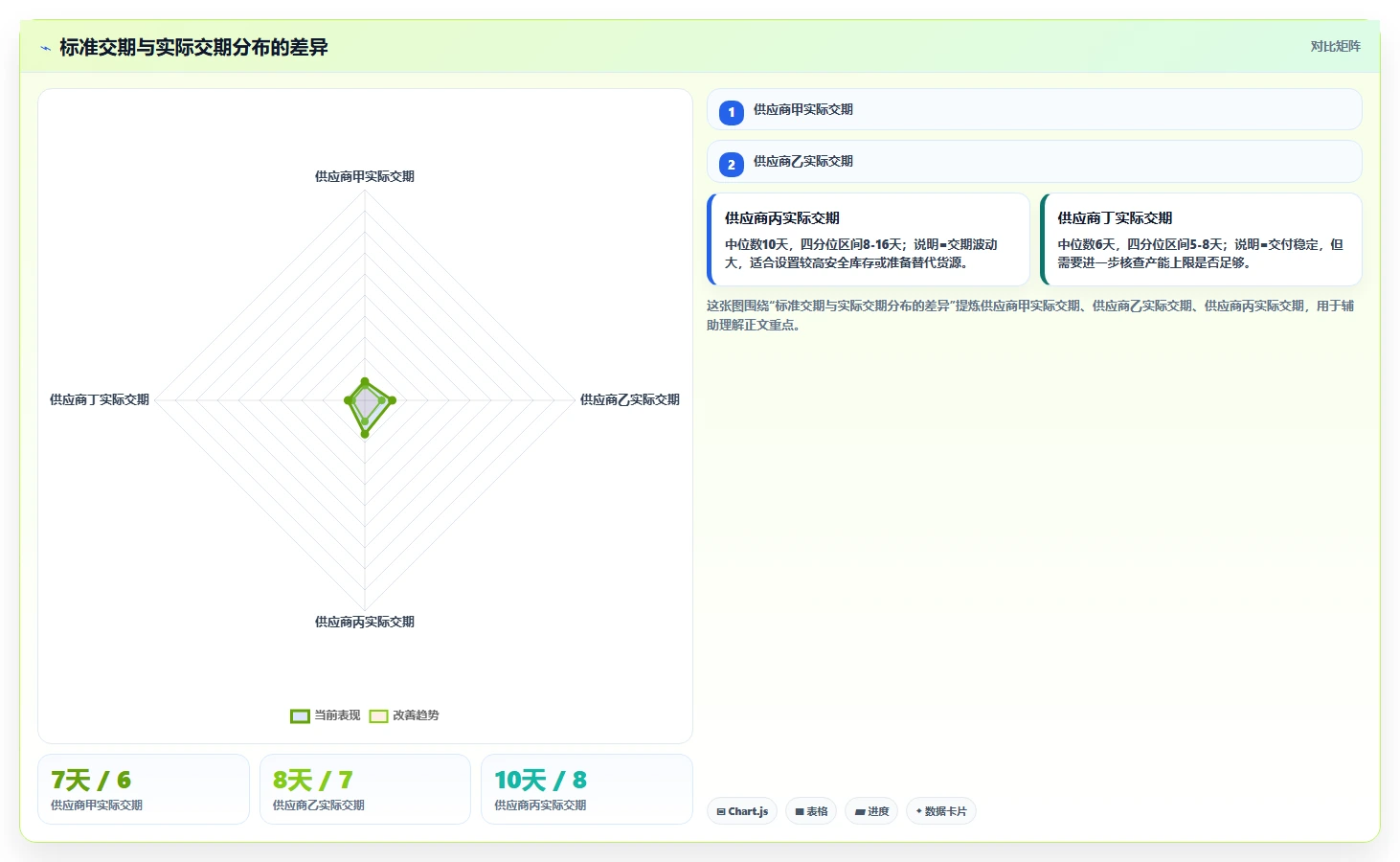Click the 改善趋势 legend color box
1400x862 pixels.
point(379,716)
